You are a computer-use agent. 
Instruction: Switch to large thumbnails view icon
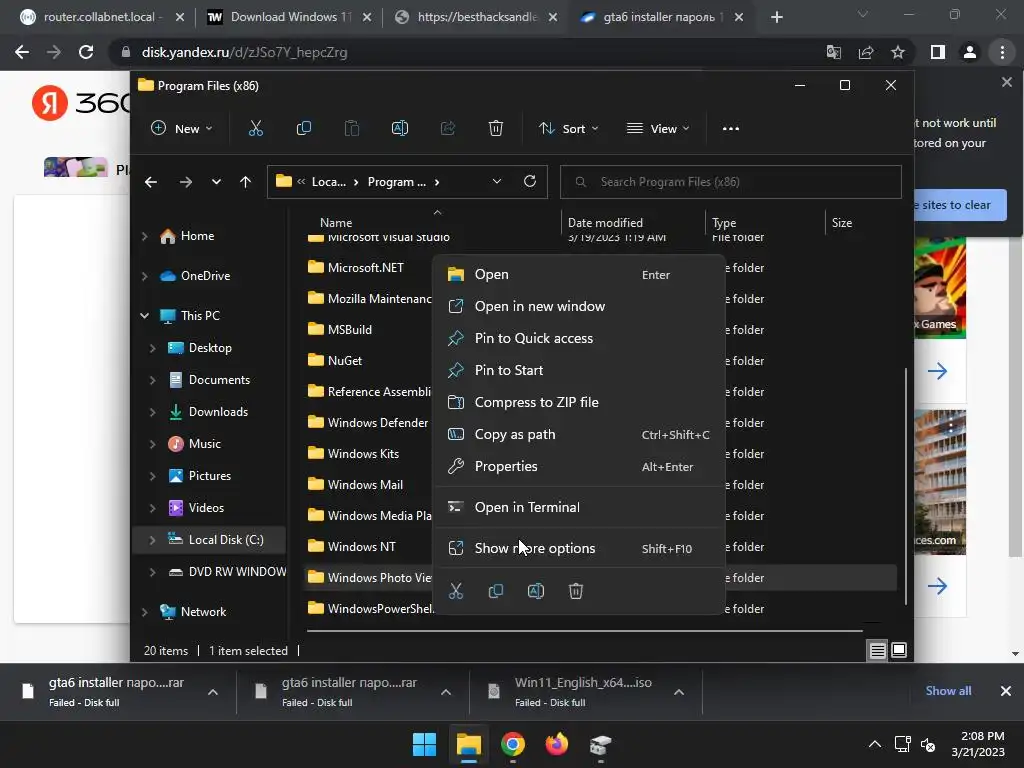pyautogui.click(x=899, y=650)
